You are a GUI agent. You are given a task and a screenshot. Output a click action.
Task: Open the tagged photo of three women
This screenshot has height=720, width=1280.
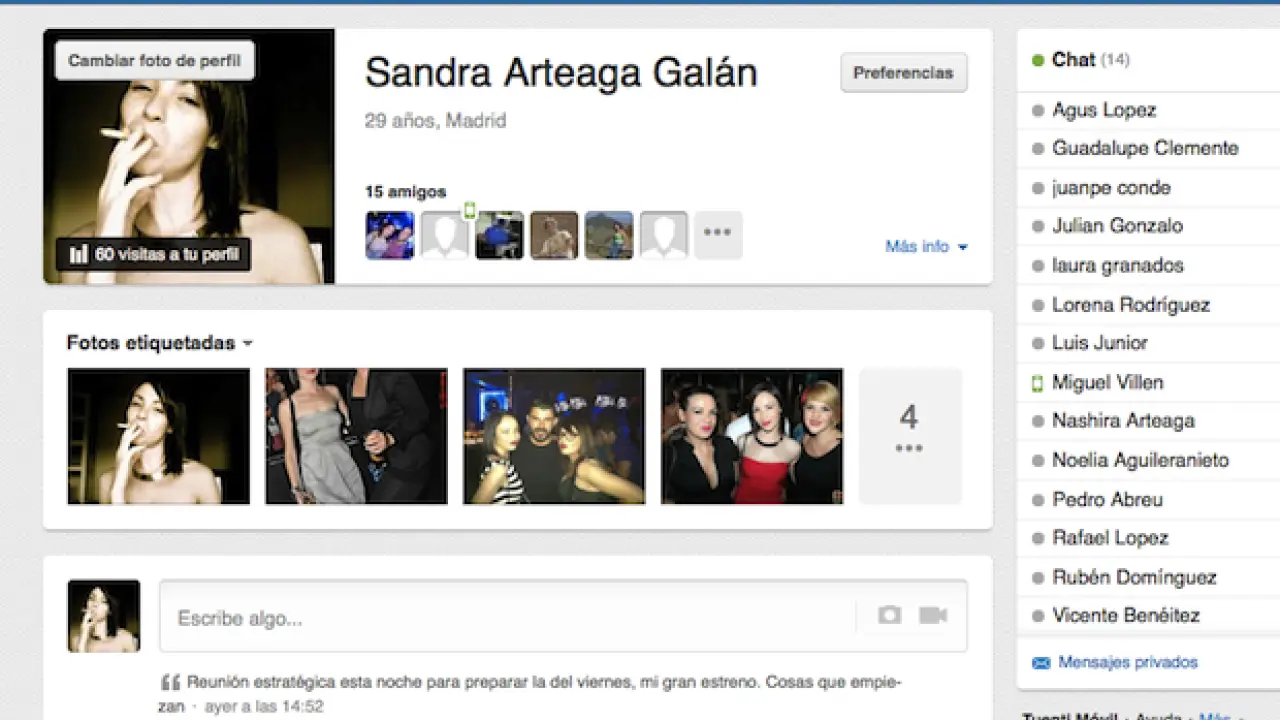(752, 436)
